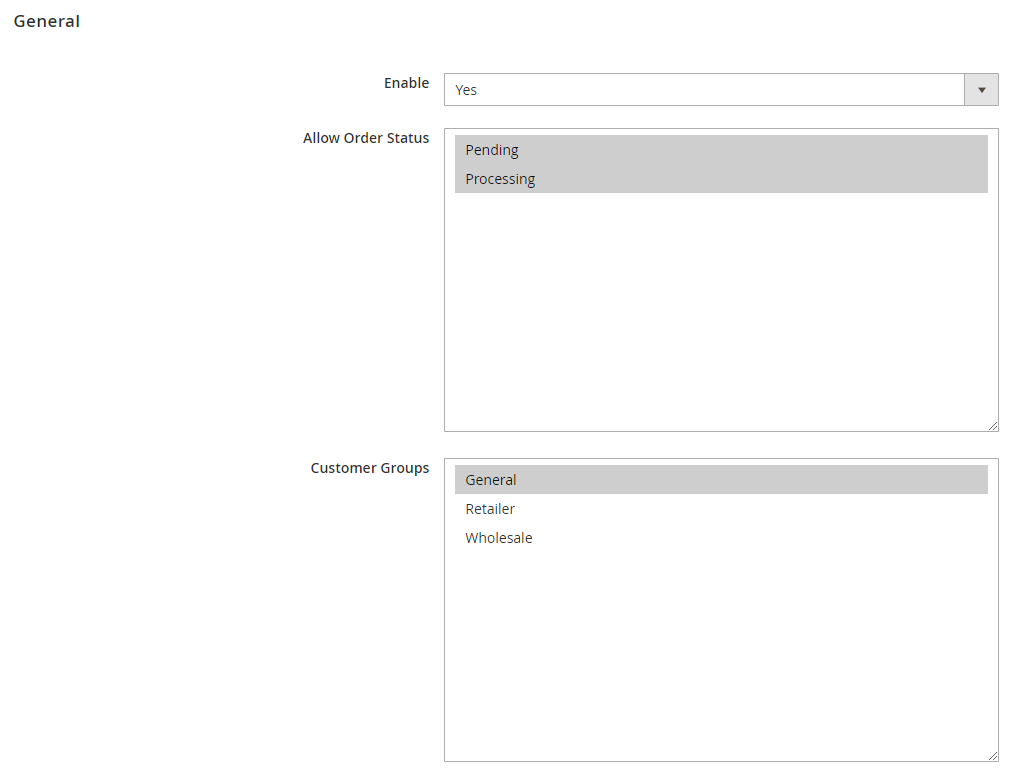Image resolution: width=1031 pixels, height=781 pixels.
Task: Click empty area inside Allow Order Status list
Action: pos(720,320)
